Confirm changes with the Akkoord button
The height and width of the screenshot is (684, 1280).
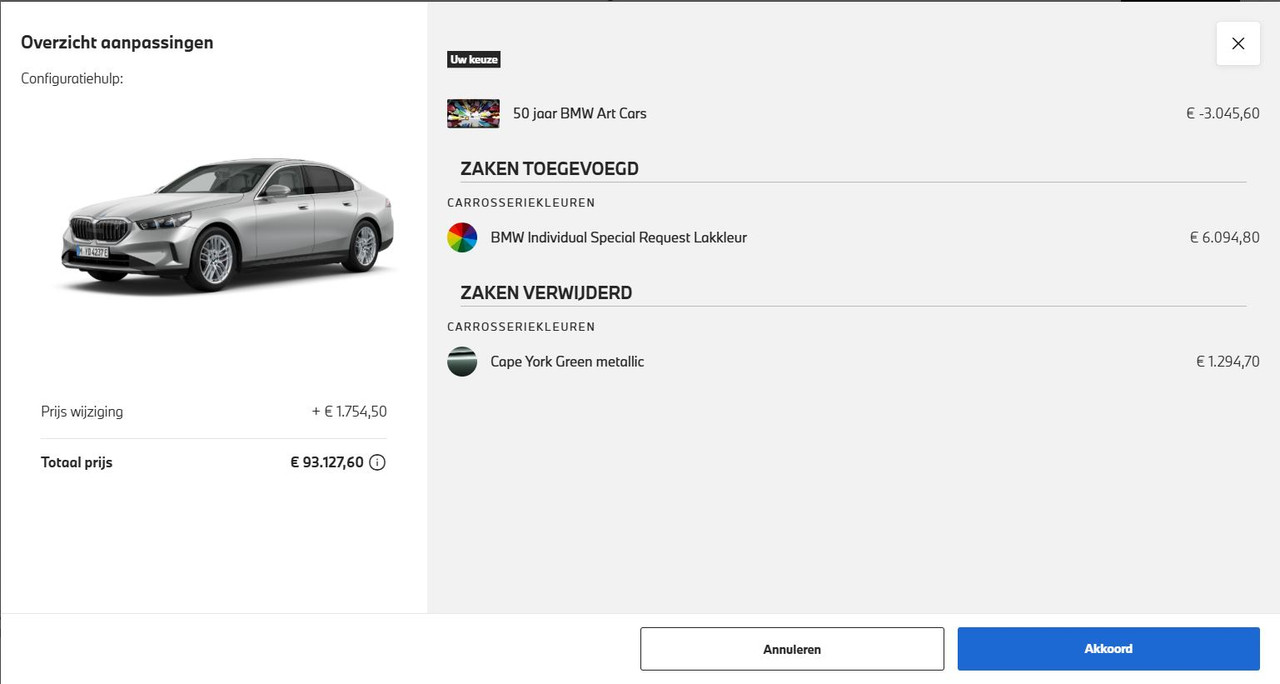click(1109, 649)
